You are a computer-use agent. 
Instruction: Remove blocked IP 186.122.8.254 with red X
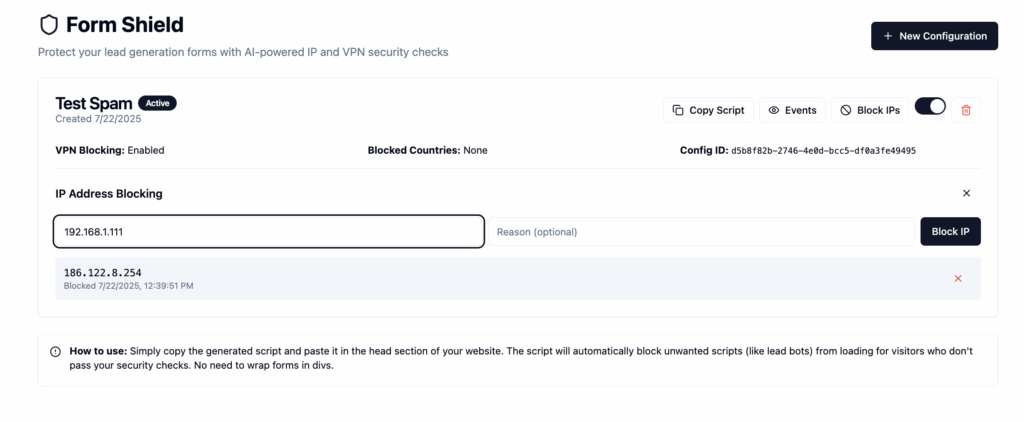(958, 278)
